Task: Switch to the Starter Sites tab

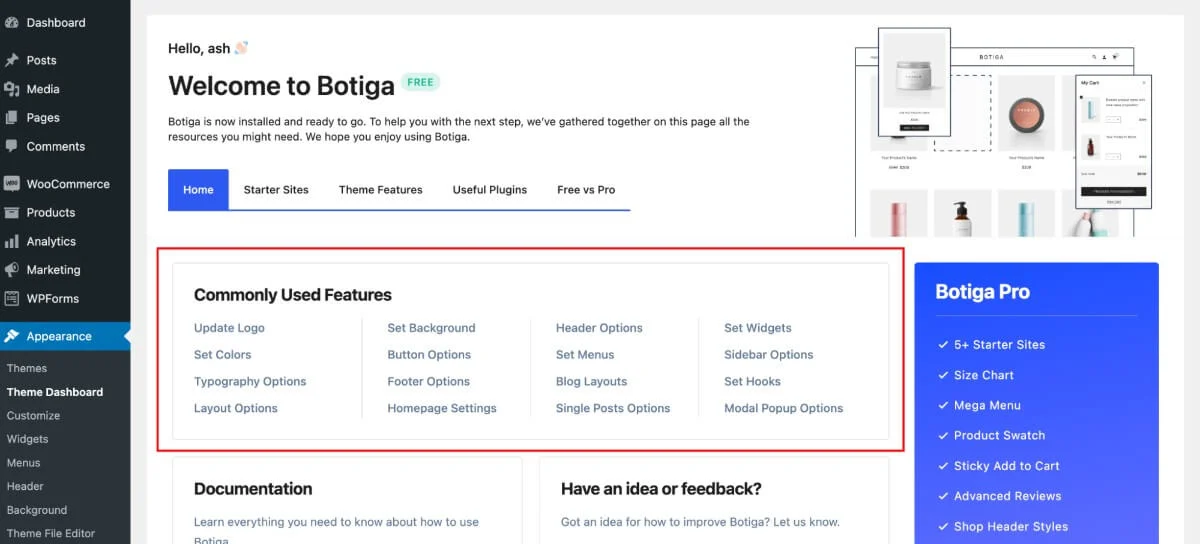Action: click(276, 190)
